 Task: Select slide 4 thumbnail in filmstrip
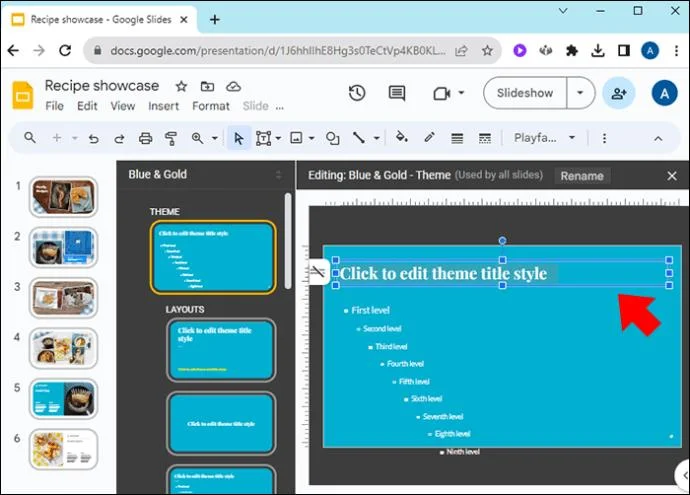[63, 348]
